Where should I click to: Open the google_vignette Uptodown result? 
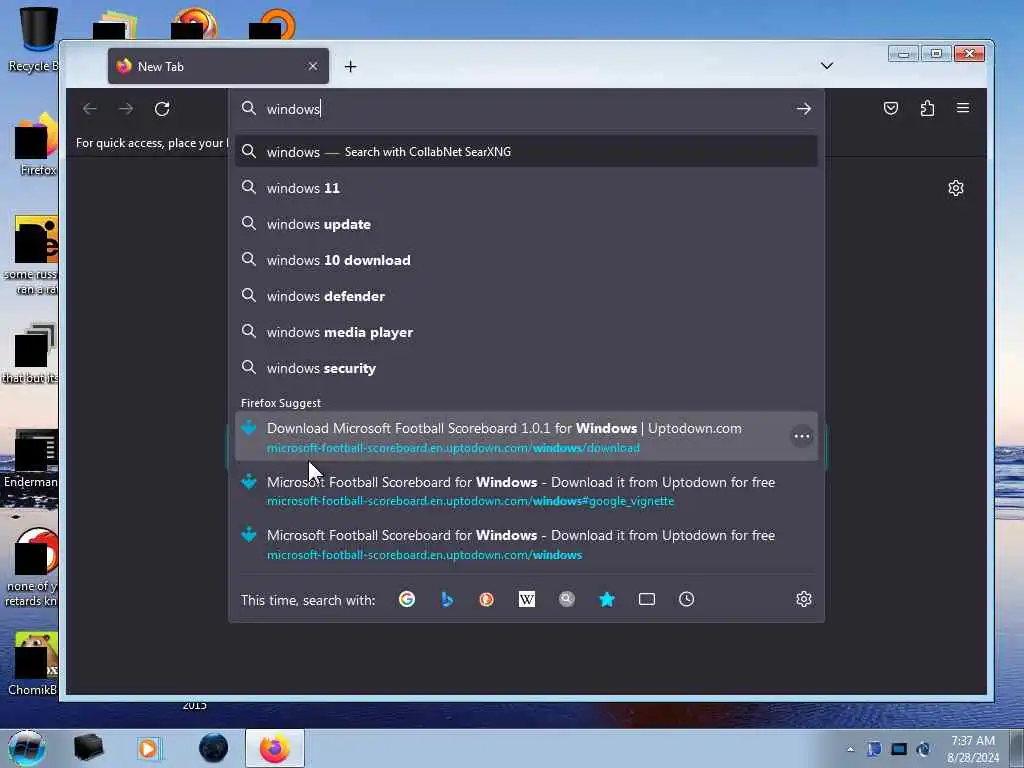[x=526, y=490]
